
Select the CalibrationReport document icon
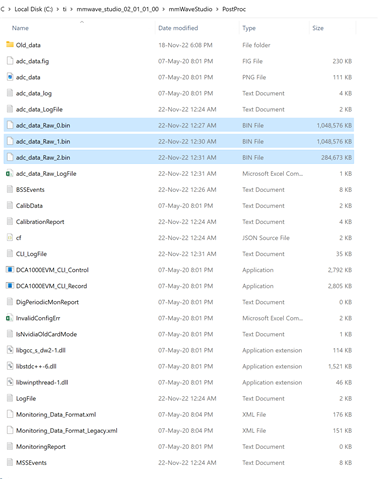(10, 221)
